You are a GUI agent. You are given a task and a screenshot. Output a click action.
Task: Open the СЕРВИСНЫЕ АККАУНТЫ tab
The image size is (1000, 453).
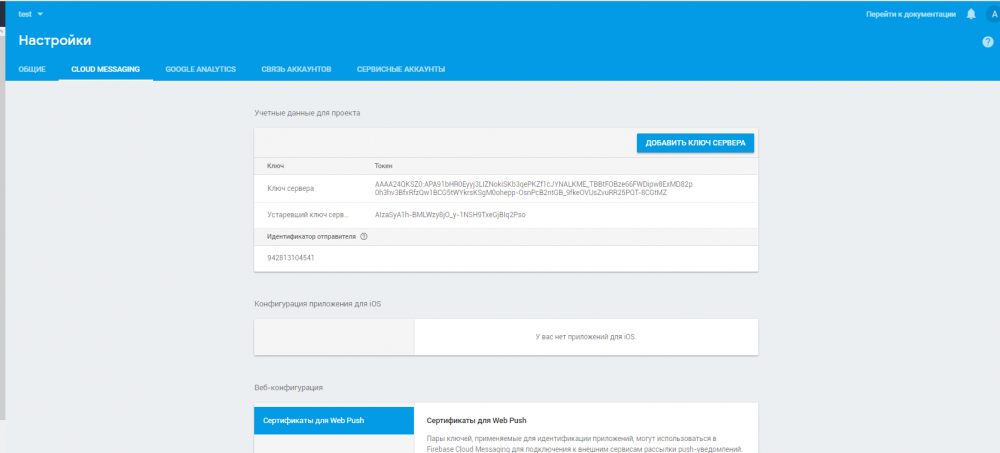click(401, 69)
